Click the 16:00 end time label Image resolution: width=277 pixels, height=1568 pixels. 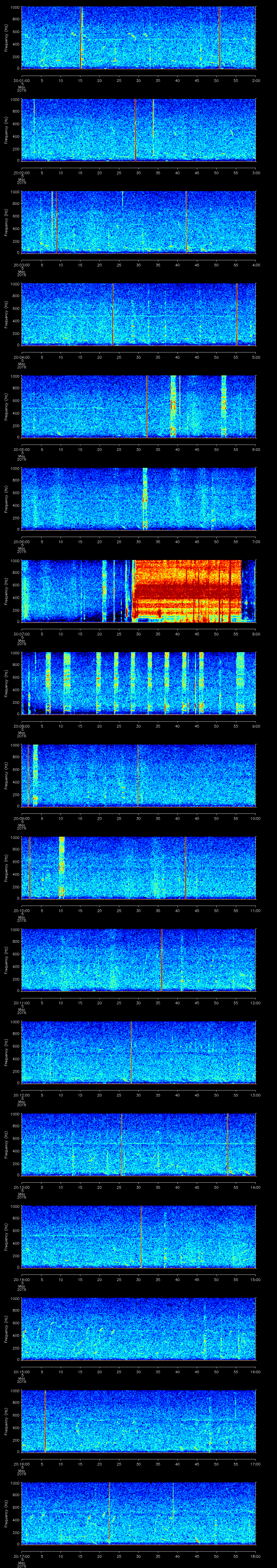point(255,1372)
